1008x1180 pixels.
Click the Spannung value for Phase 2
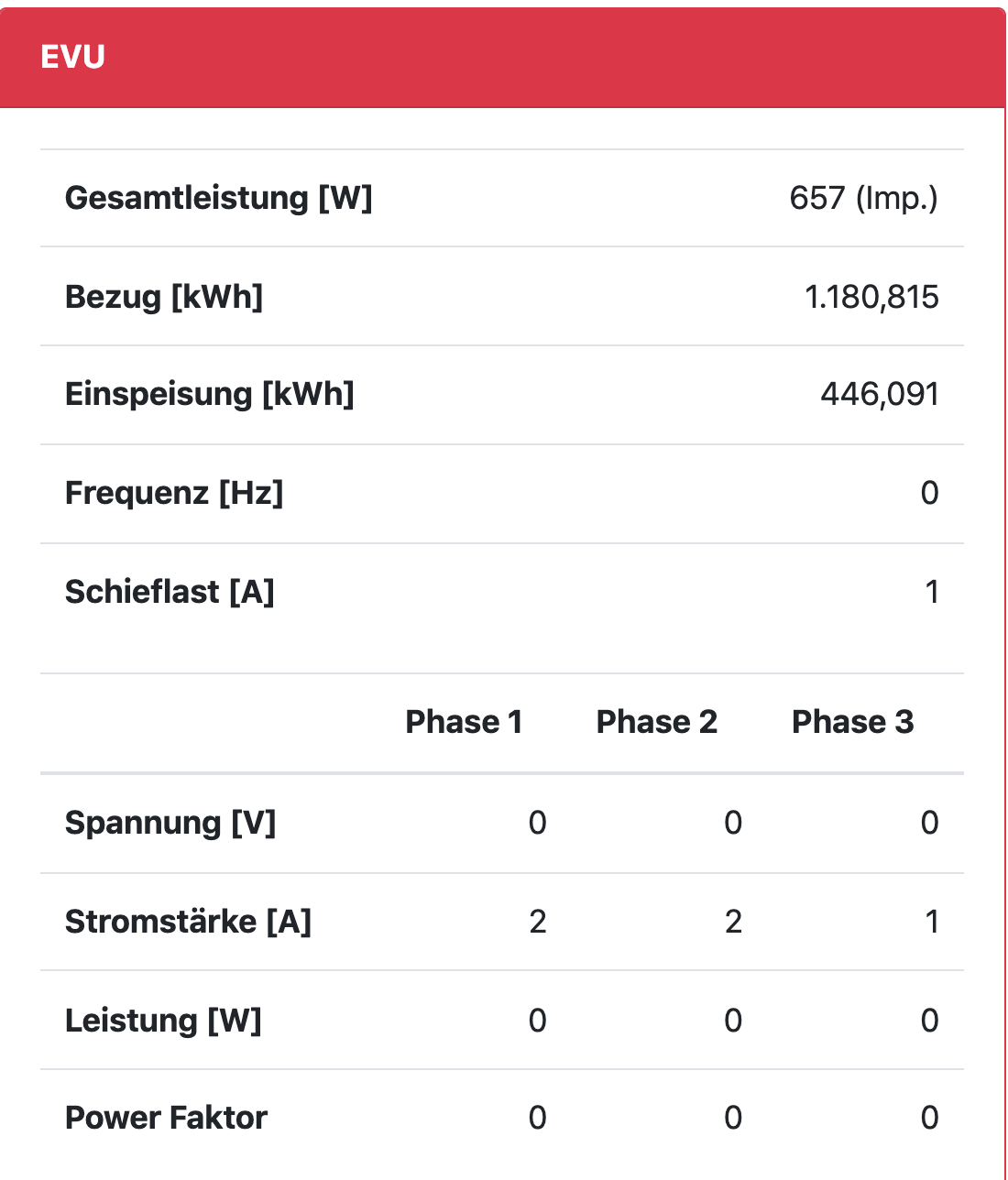(733, 823)
